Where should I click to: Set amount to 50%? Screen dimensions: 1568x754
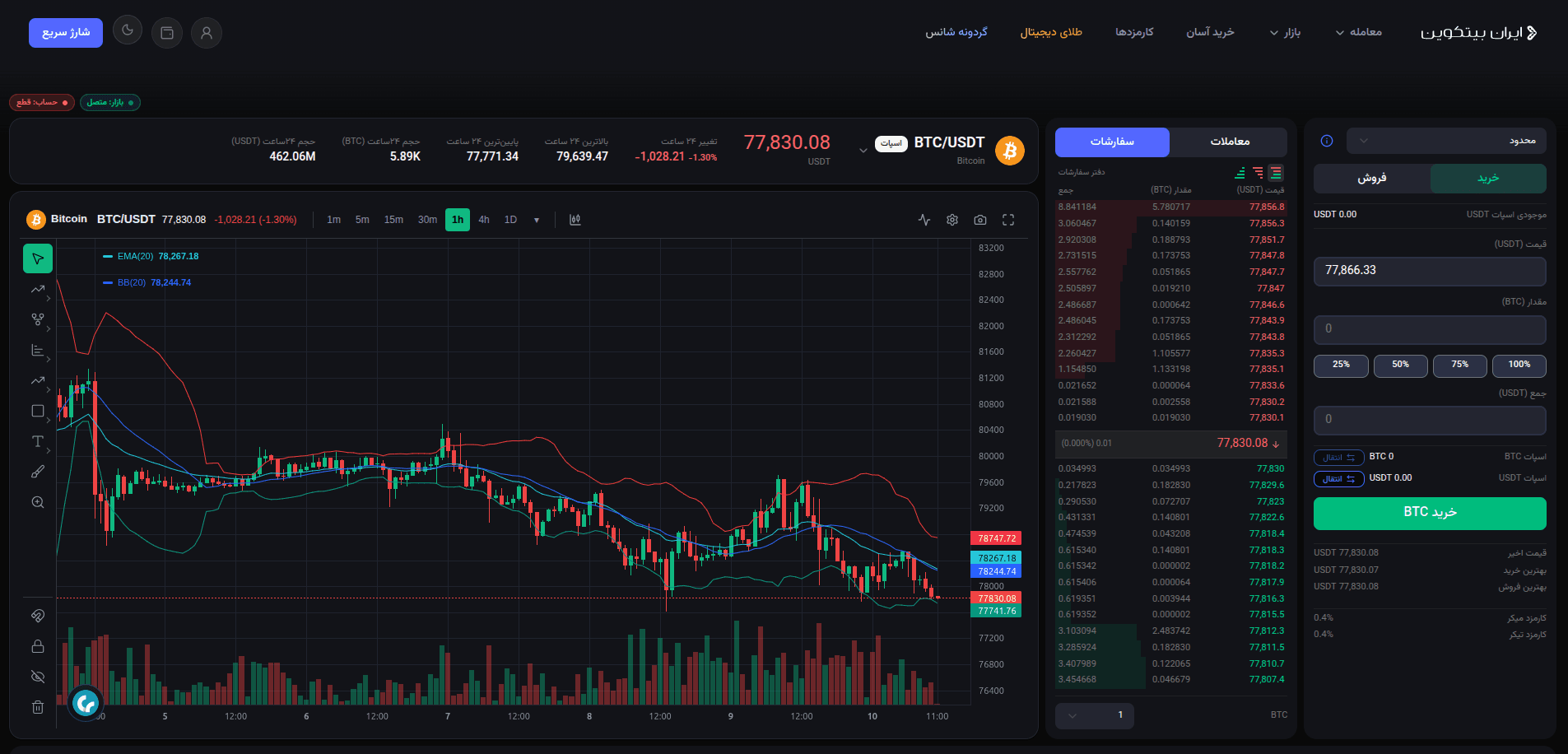[x=1400, y=365]
